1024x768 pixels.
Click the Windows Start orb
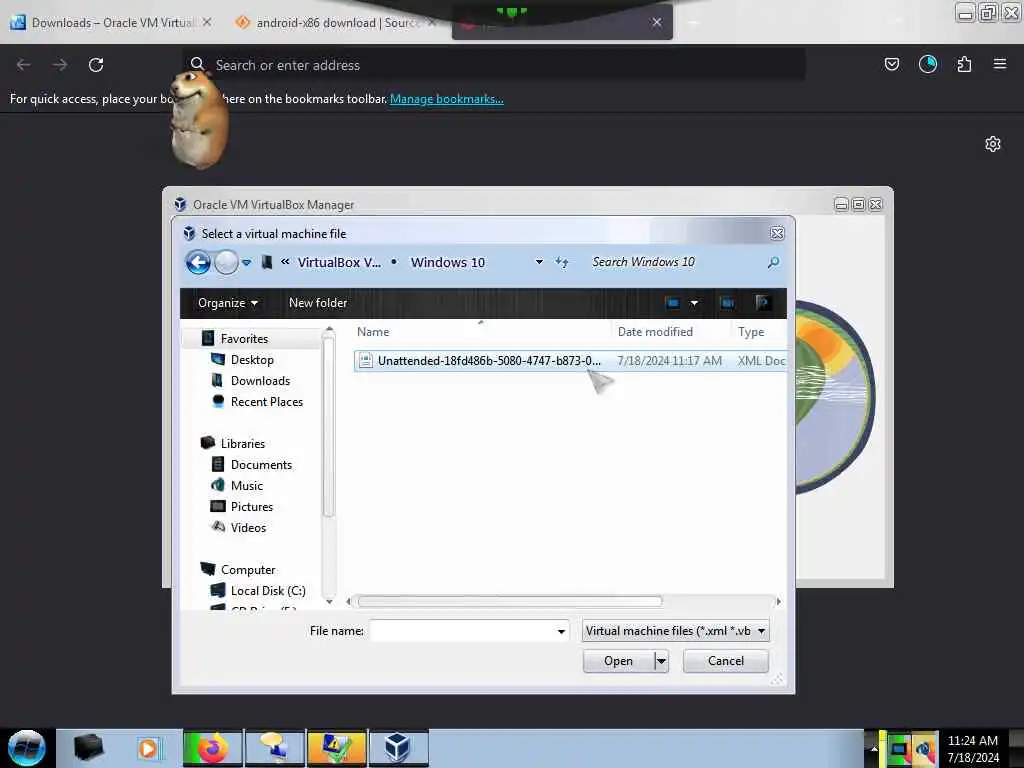point(27,748)
